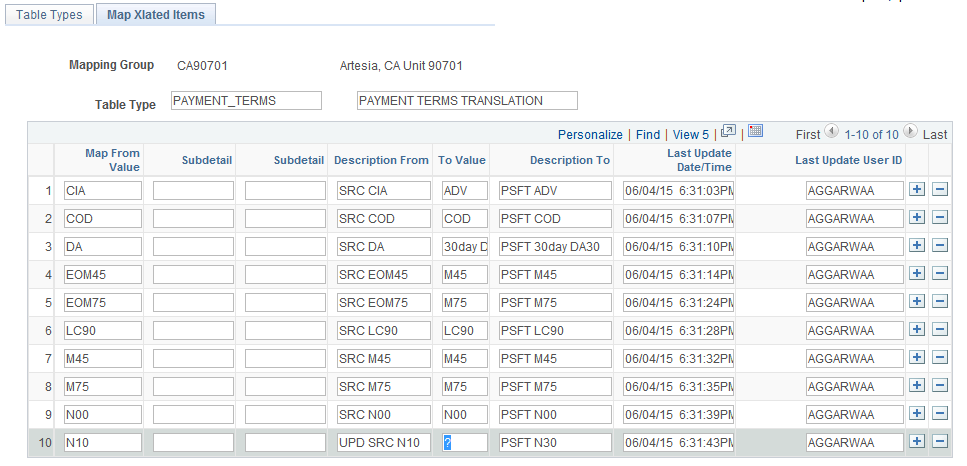This screenshot has width=967, height=466.
Task: Delete row 9 using minus icon
Action: (x=940, y=414)
